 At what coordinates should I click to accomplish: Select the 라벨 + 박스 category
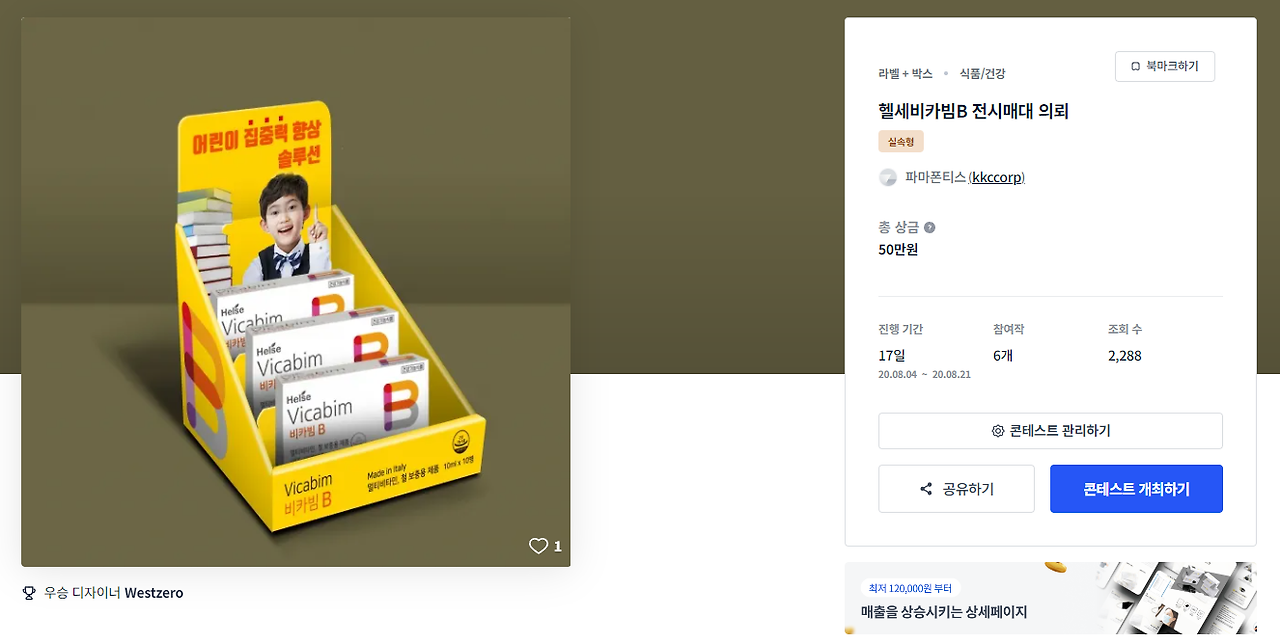[x=905, y=74]
